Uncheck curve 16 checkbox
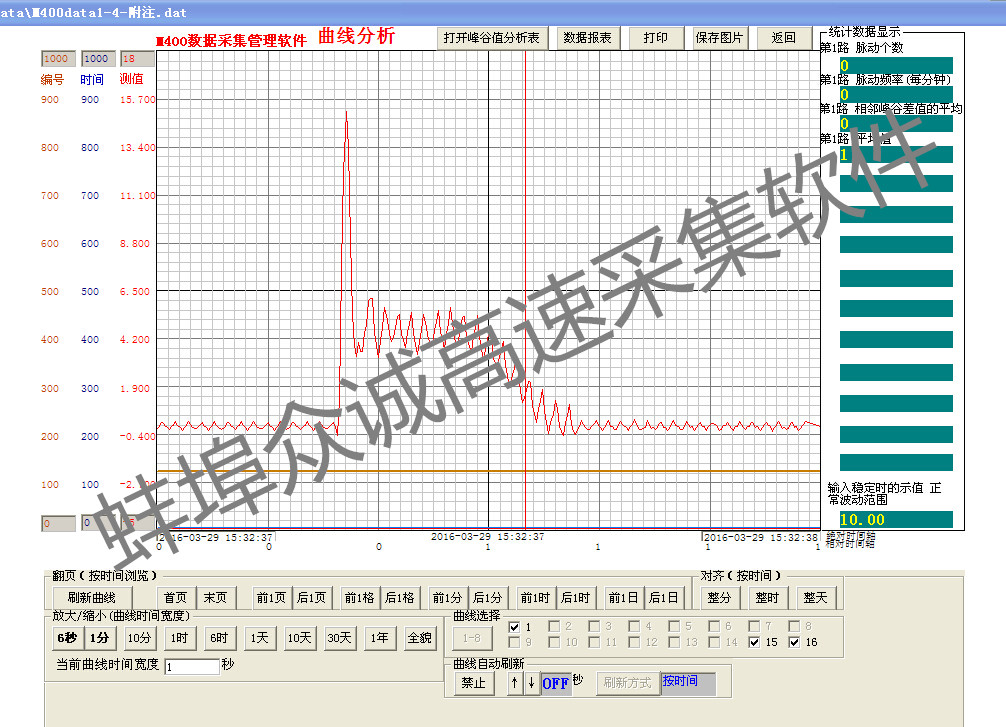Screen dimensions: 1006x727 click(x=795, y=642)
